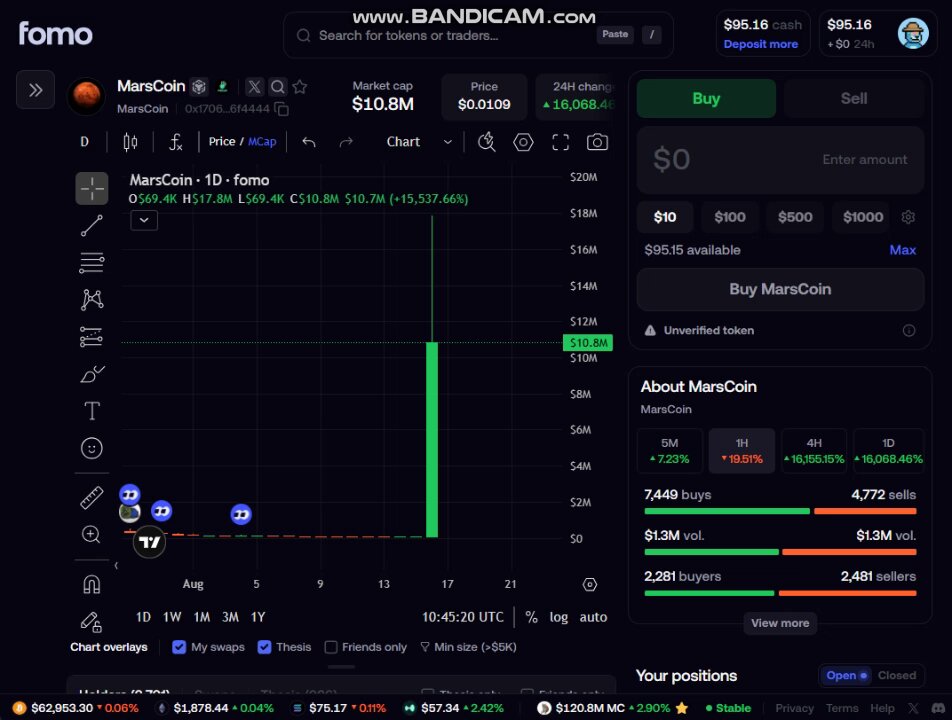Viewport: 952px width, 720px height.
Task: Select the chart patterns tool
Action: pyautogui.click(x=92, y=299)
